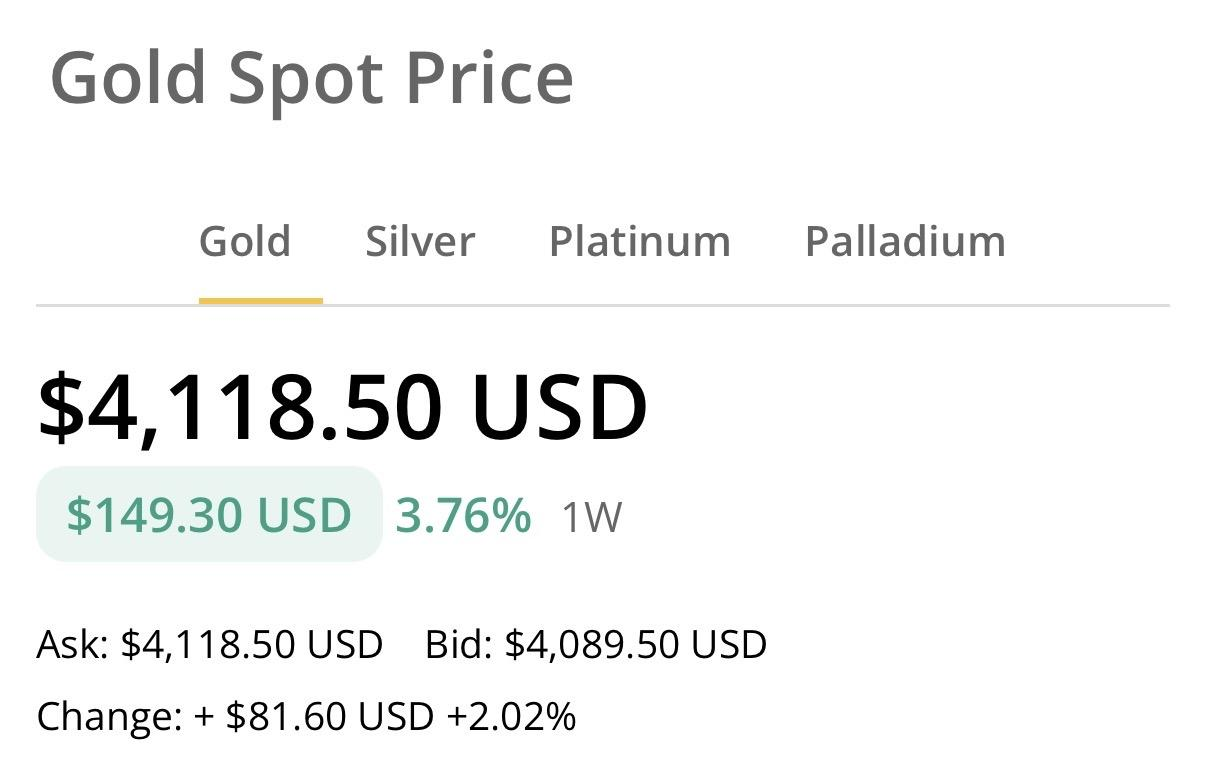Click the "Gold Spot Price" heading
Viewport: 1206px width, 783px height.
point(312,79)
